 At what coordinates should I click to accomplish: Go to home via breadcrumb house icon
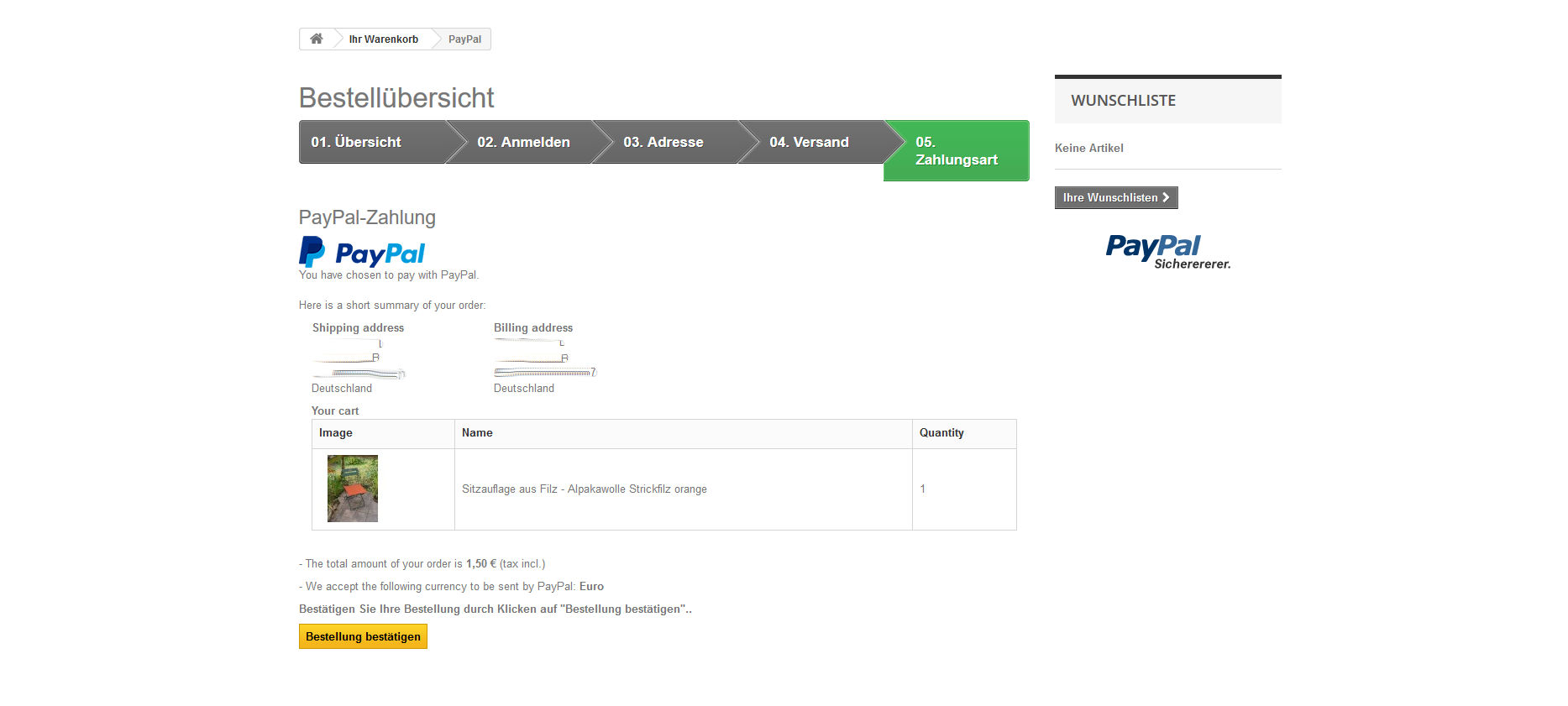coord(317,39)
